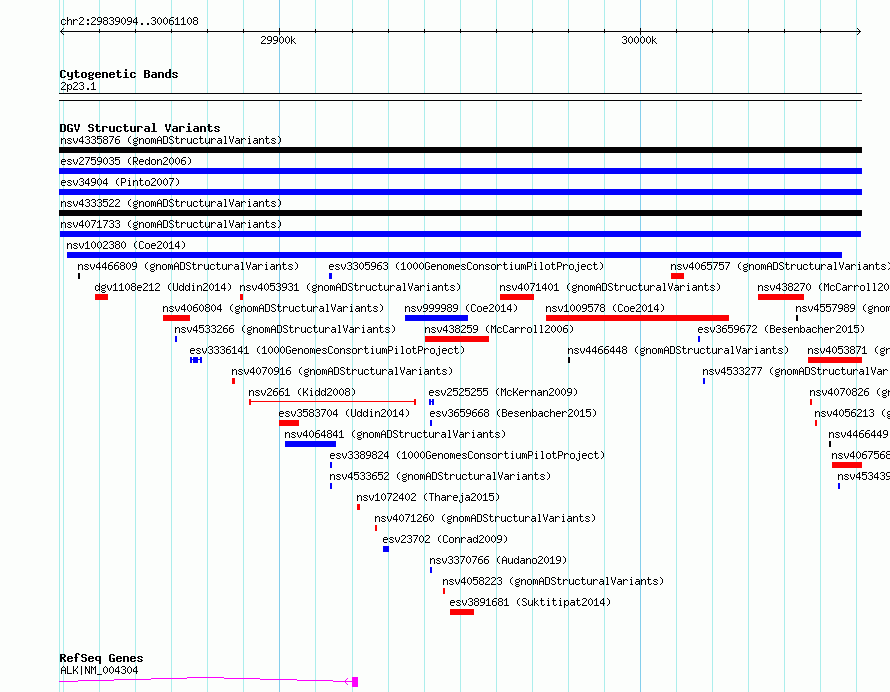890x692 pixels.
Task: Click the nsv4557989 variant label
Action: point(842,308)
